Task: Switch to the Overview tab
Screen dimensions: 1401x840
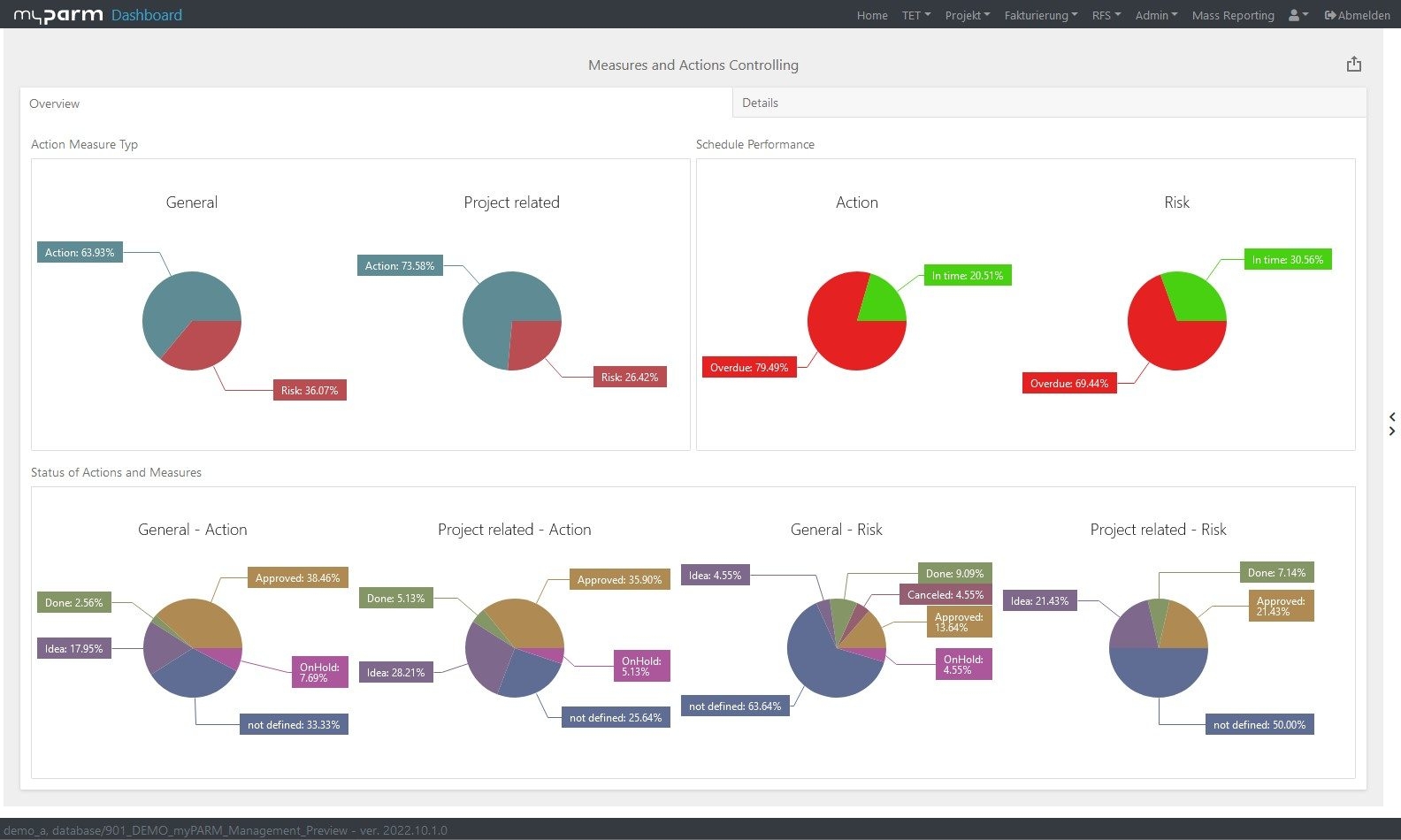Action: (377, 103)
